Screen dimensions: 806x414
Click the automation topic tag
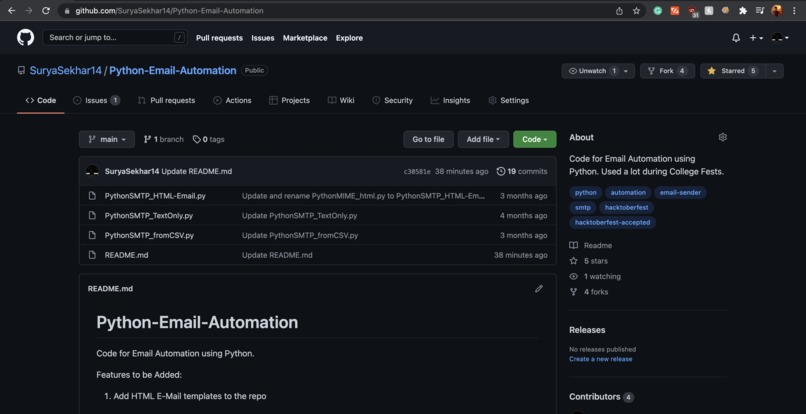tap(628, 192)
